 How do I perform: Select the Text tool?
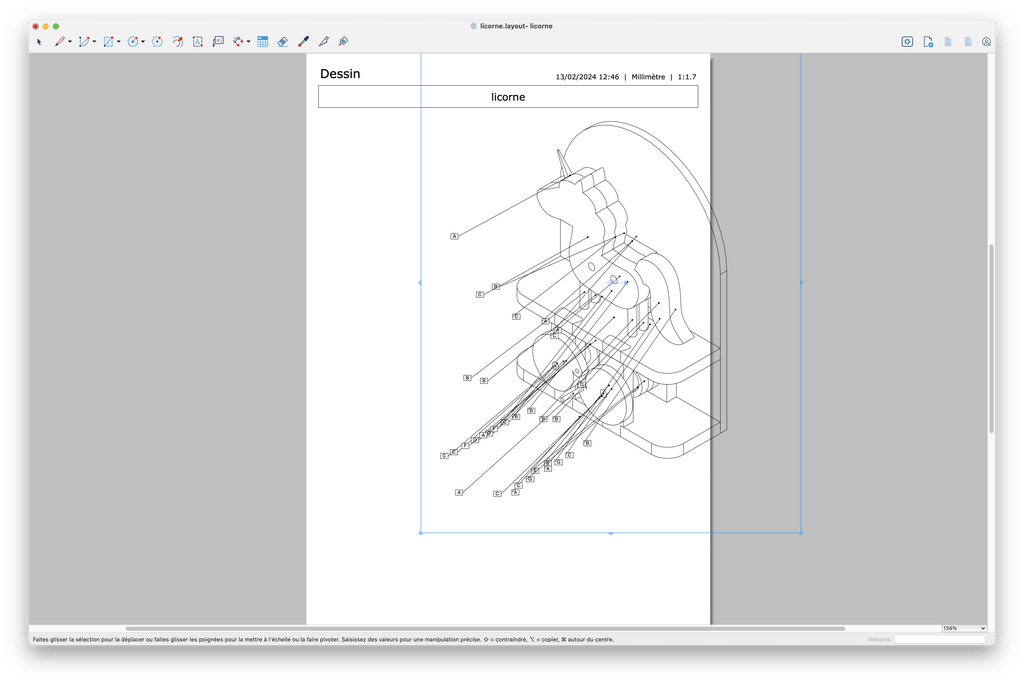point(197,42)
